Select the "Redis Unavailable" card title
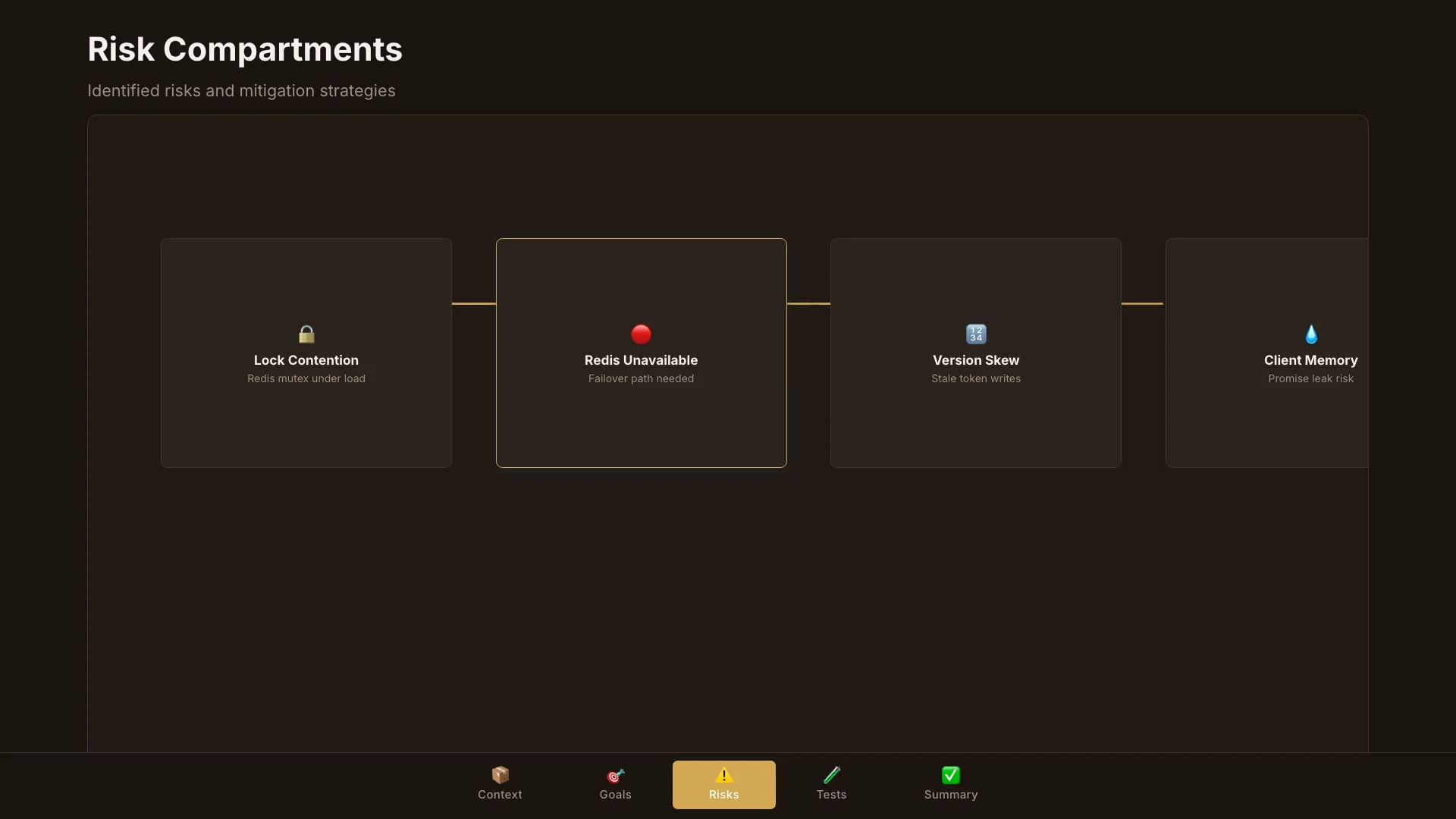 [x=641, y=360]
